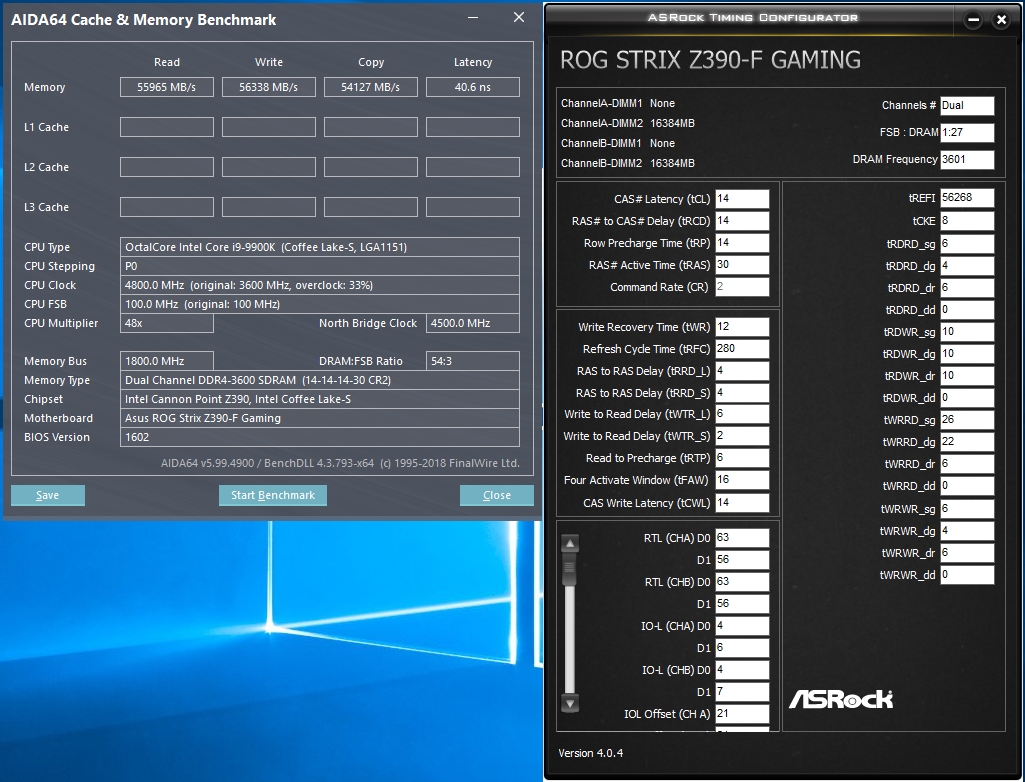The image size is (1025, 782).
Task: Select the tWRRD_sg field
Action: tap(967, 420)
